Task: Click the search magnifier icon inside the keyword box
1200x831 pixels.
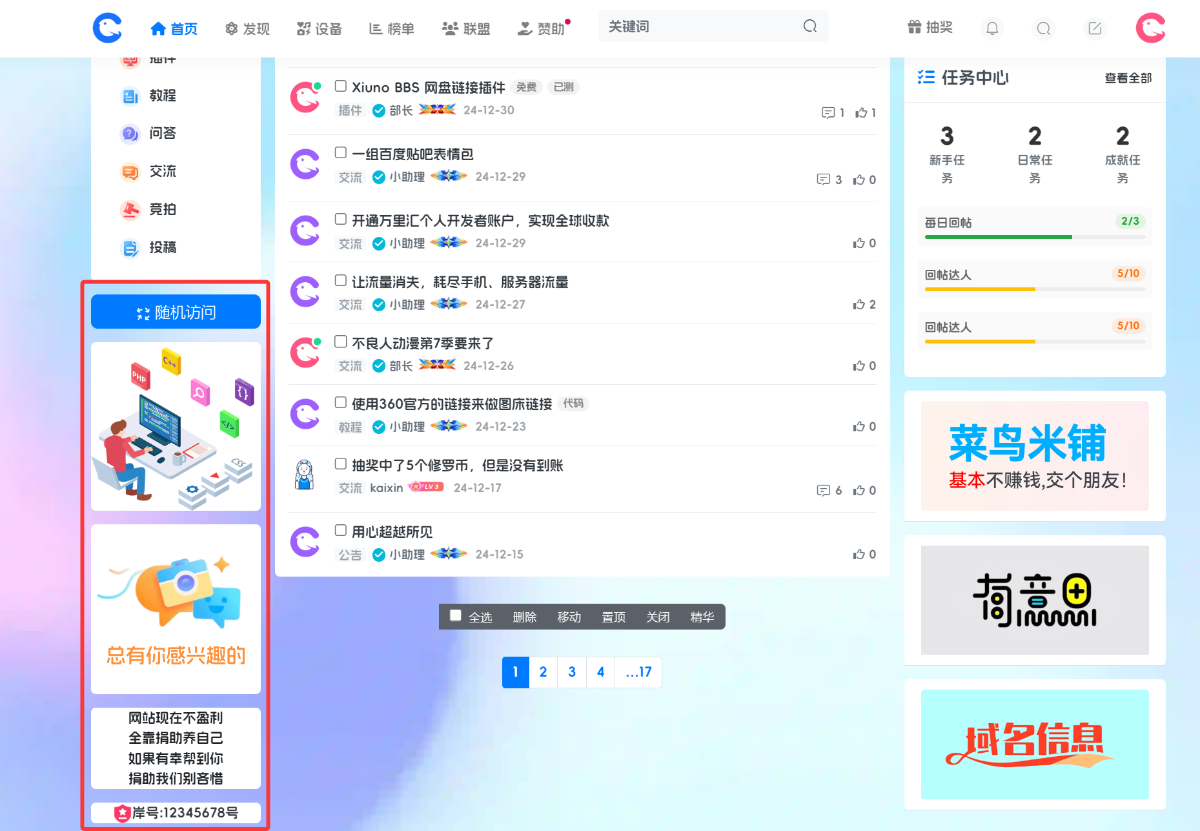Action: tap(810, 27)
